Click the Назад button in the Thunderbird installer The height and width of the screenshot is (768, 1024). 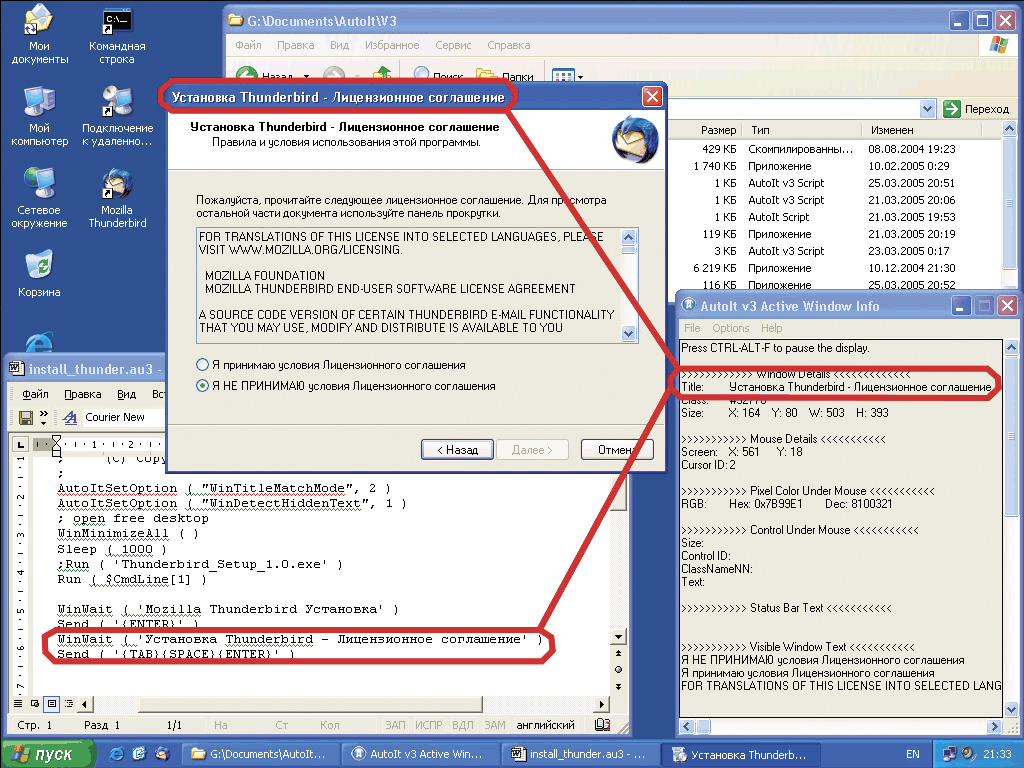457,449
